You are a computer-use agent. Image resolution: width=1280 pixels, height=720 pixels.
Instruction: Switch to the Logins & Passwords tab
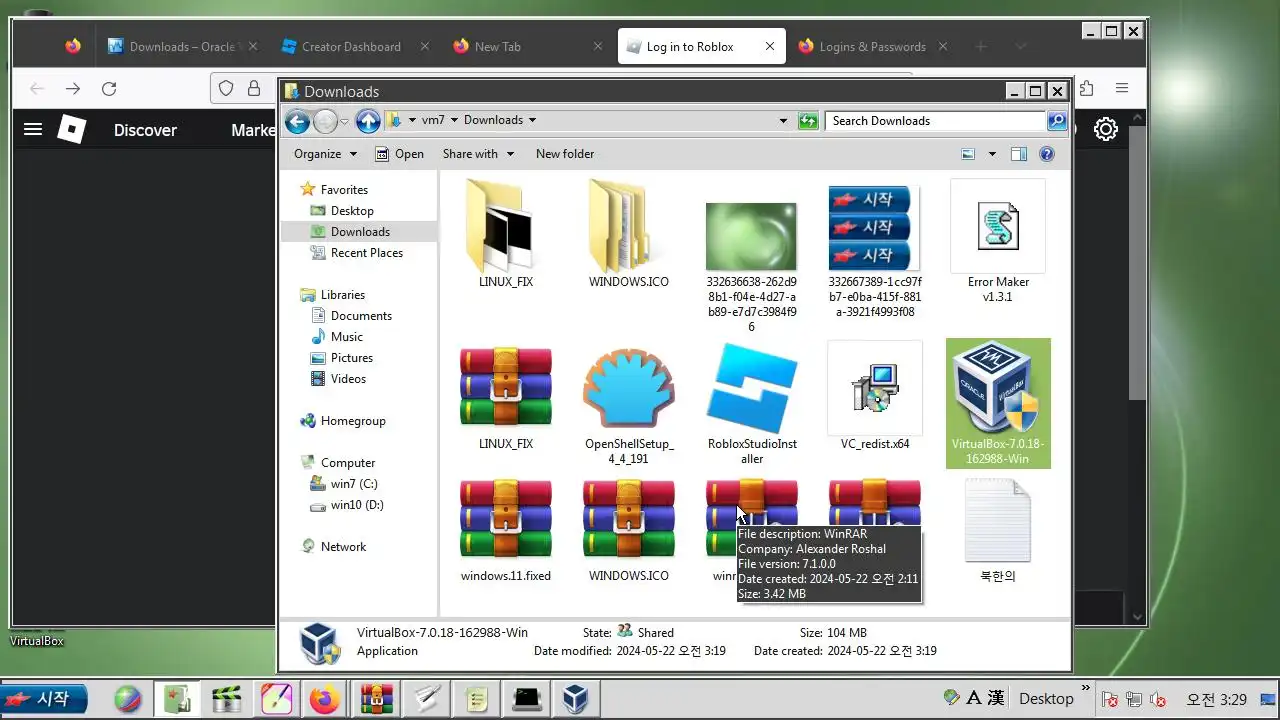[x=872, y=47]
